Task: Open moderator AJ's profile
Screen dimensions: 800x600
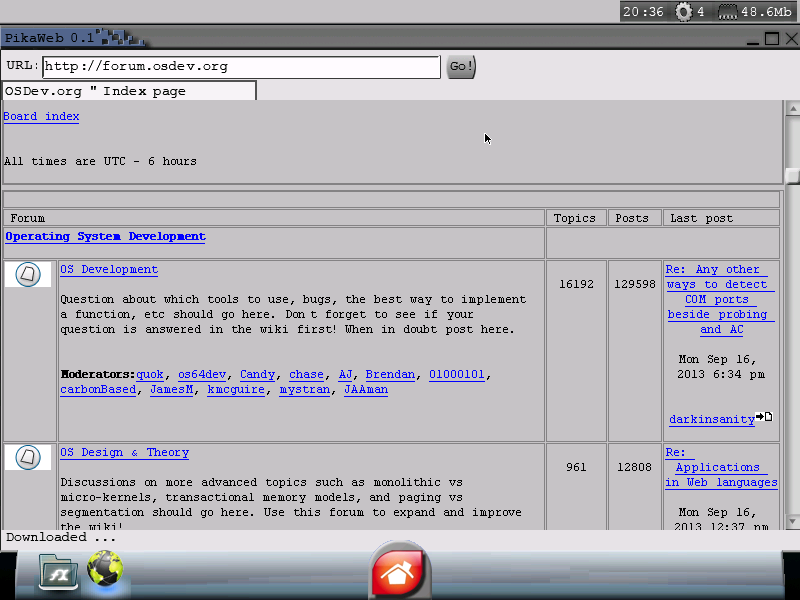Action: (x=345, y=374)
